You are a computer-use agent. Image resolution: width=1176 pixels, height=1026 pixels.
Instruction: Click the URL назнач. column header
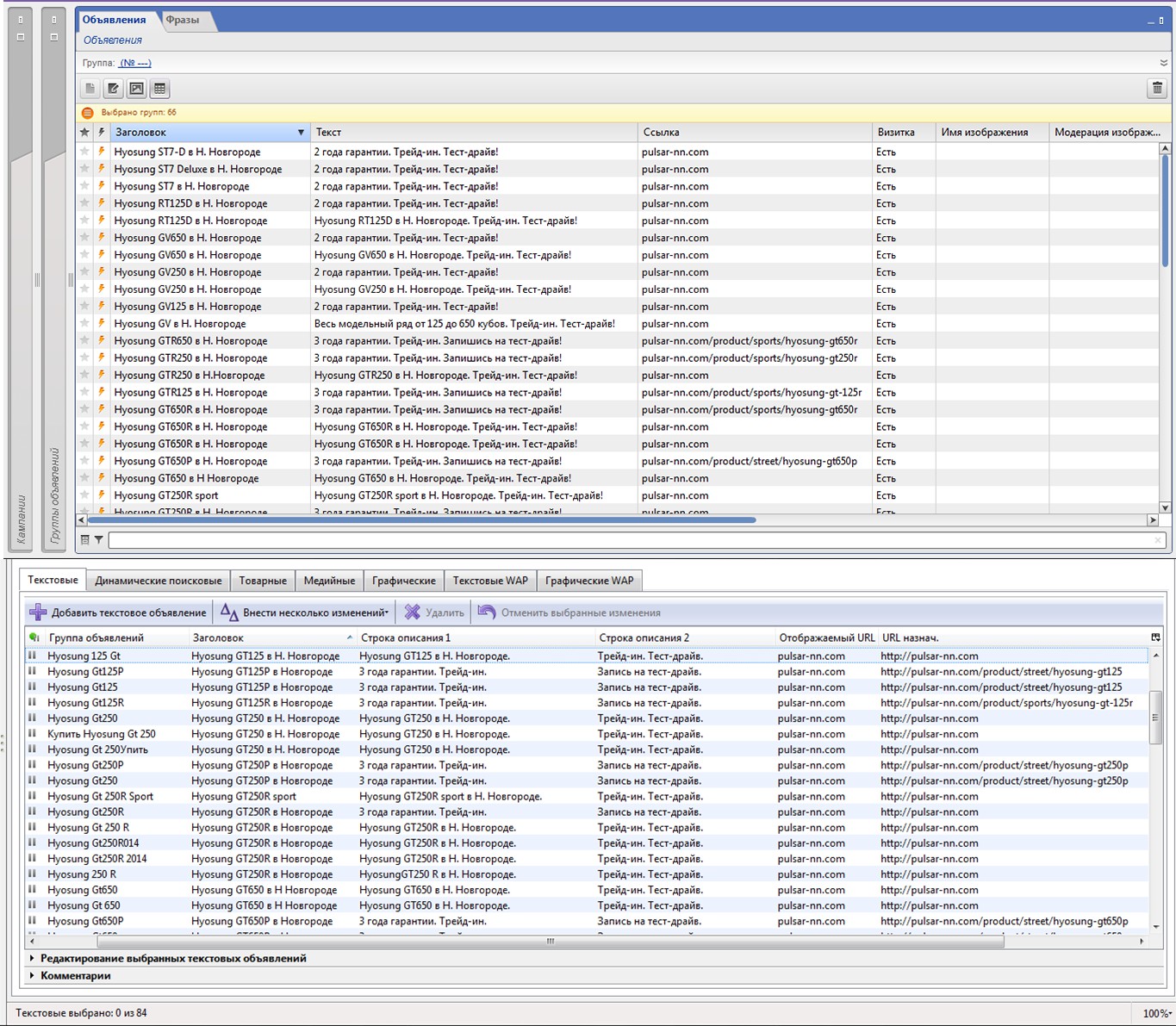pyautogui.click(x=1012, y=637)
